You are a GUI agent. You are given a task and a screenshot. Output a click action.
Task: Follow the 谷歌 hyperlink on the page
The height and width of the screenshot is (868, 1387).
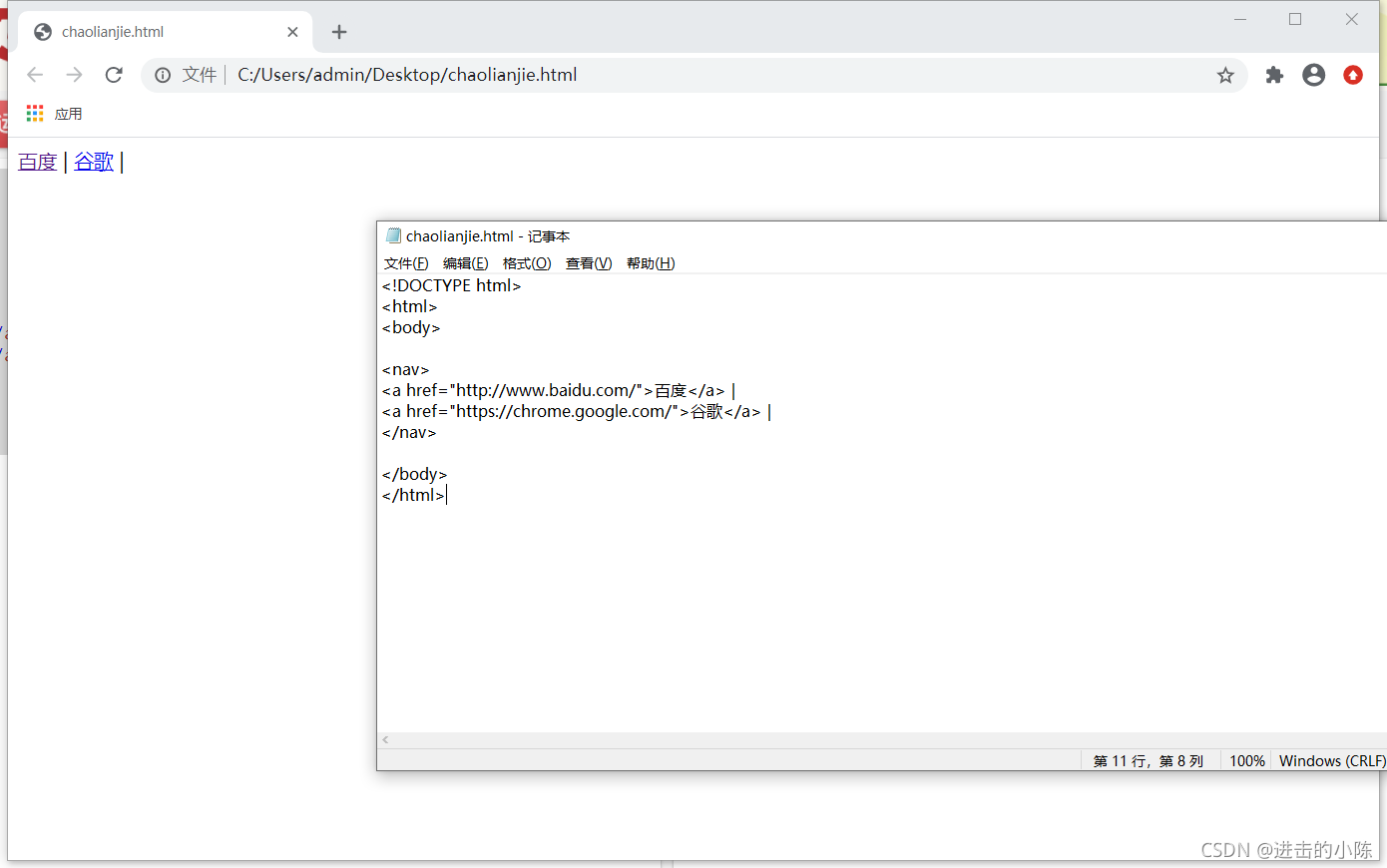[94, 162]
